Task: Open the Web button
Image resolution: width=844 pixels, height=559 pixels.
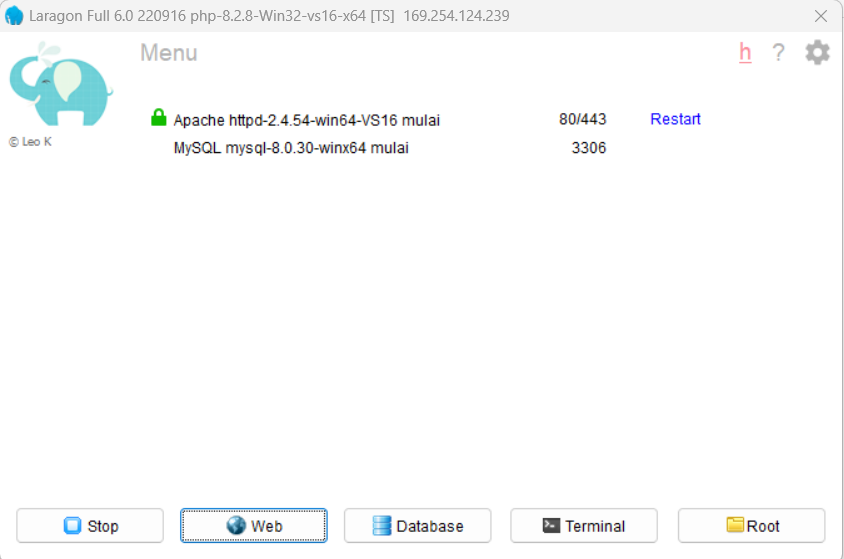Action: point(254,526)
